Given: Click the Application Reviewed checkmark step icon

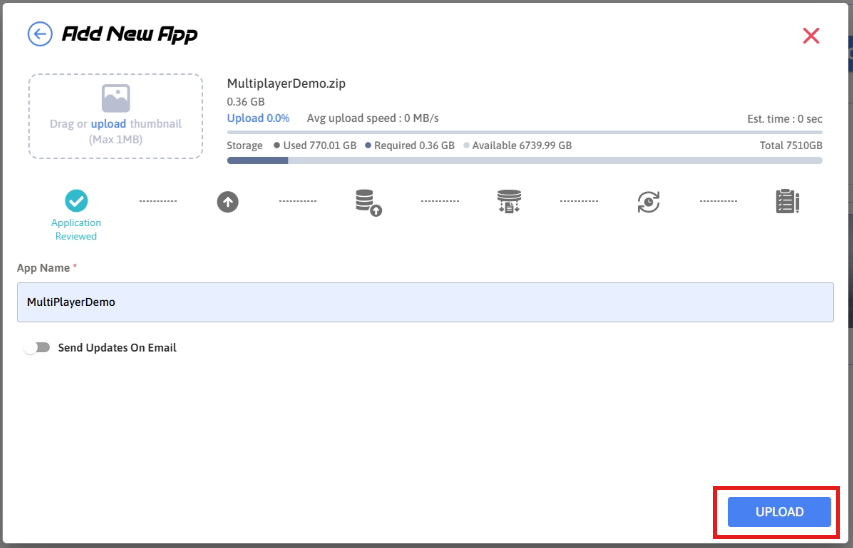Looking at the screenshot, I should click(x=76, y=201).
